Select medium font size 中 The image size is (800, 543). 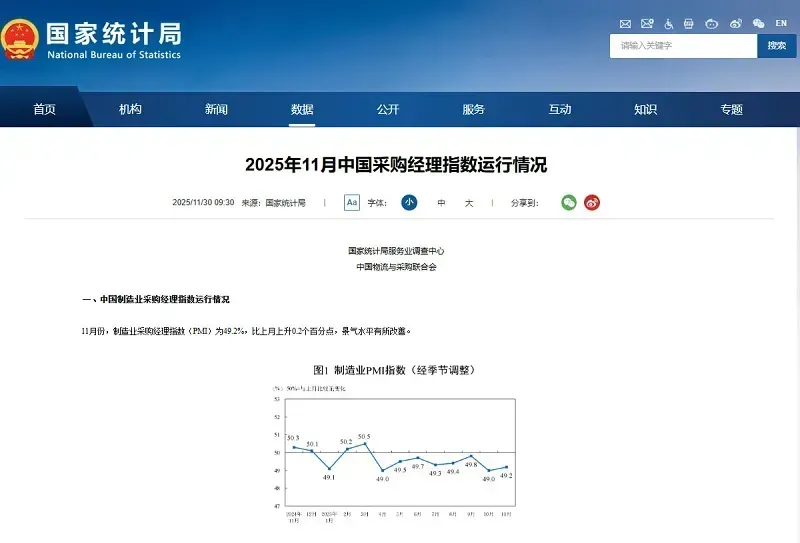[441, 203]
